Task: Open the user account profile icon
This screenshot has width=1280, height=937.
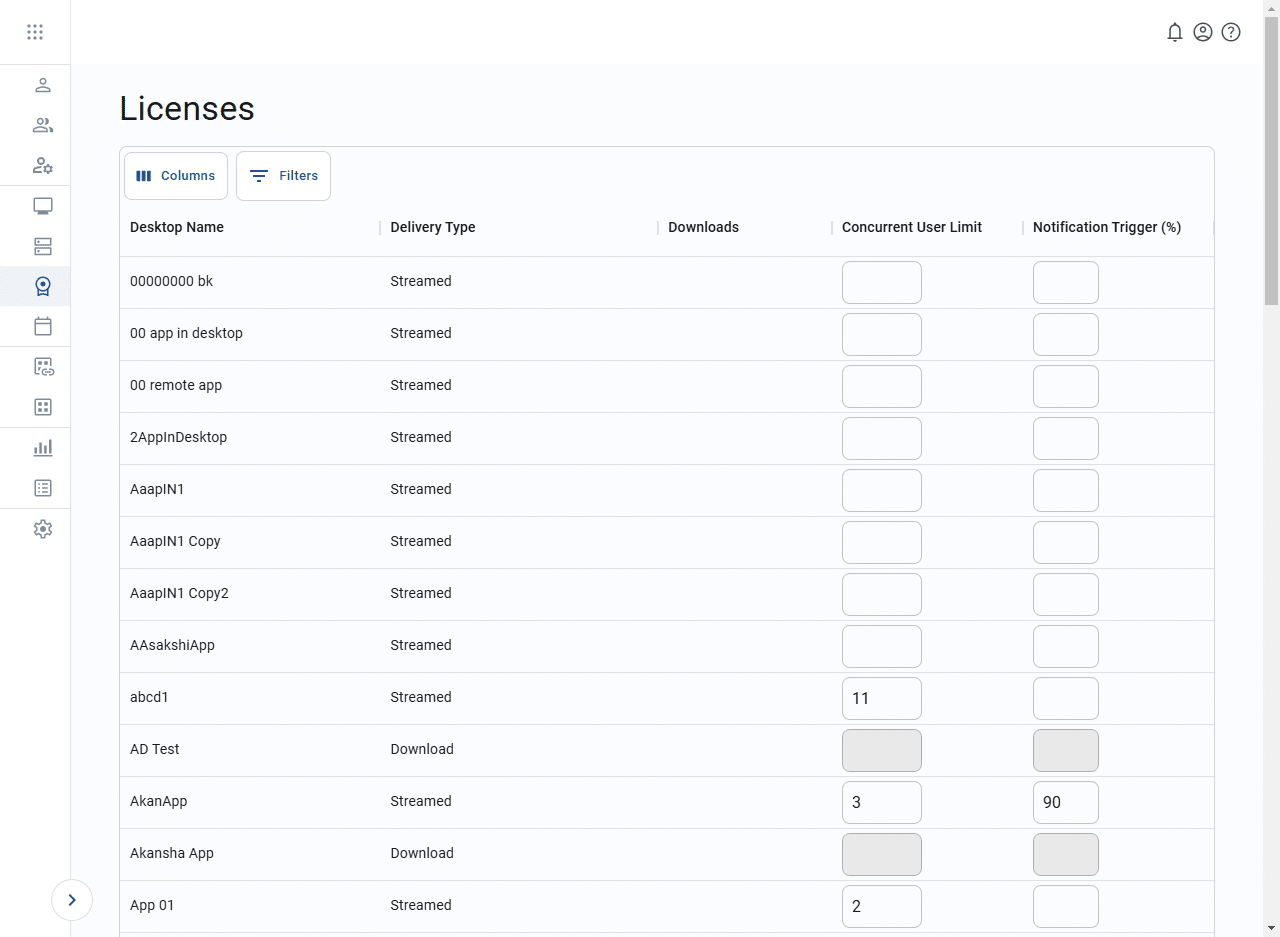Action: pyautogui.click(x=1203, y=32)
